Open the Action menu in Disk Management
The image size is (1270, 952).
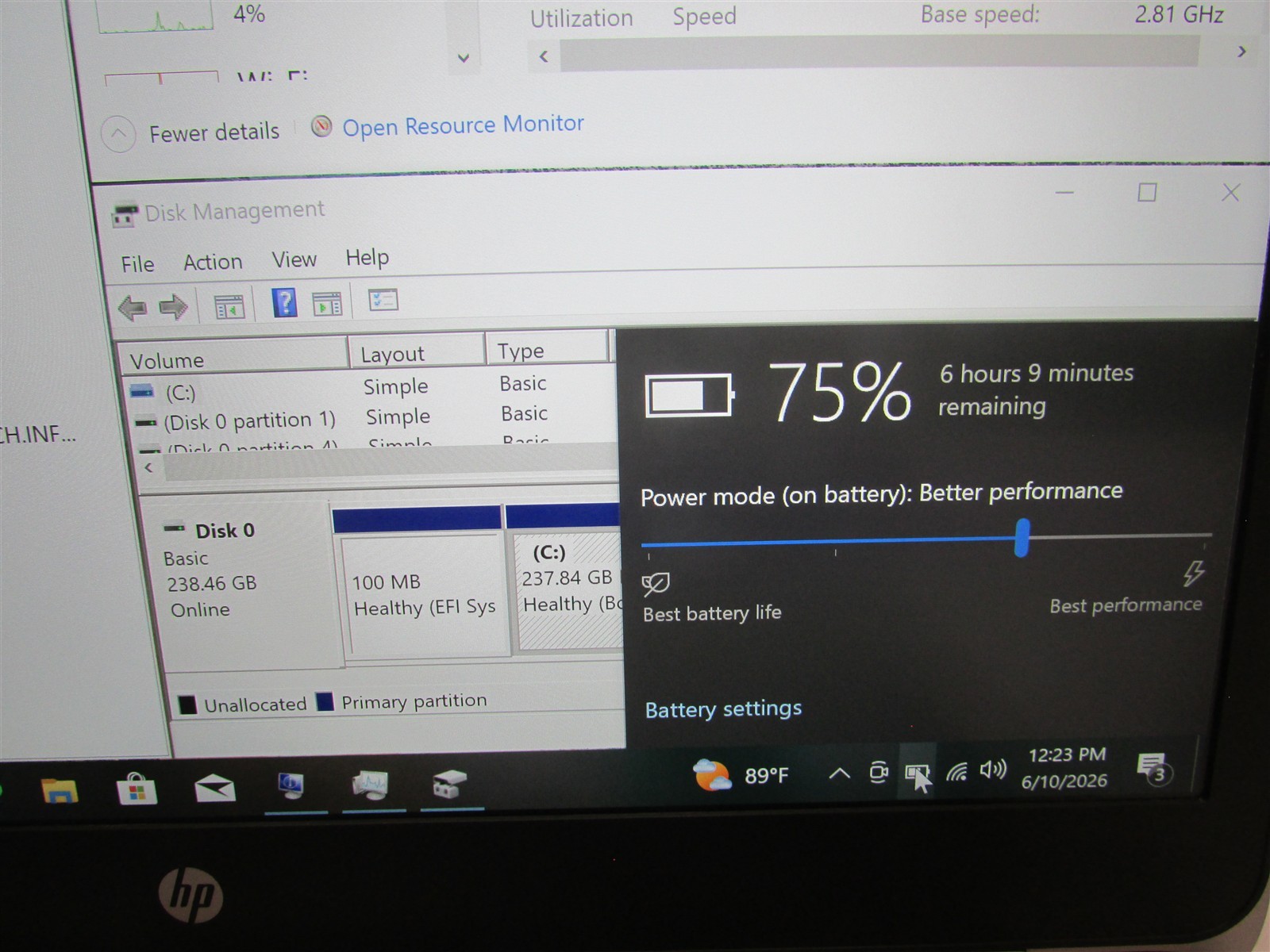213,262
